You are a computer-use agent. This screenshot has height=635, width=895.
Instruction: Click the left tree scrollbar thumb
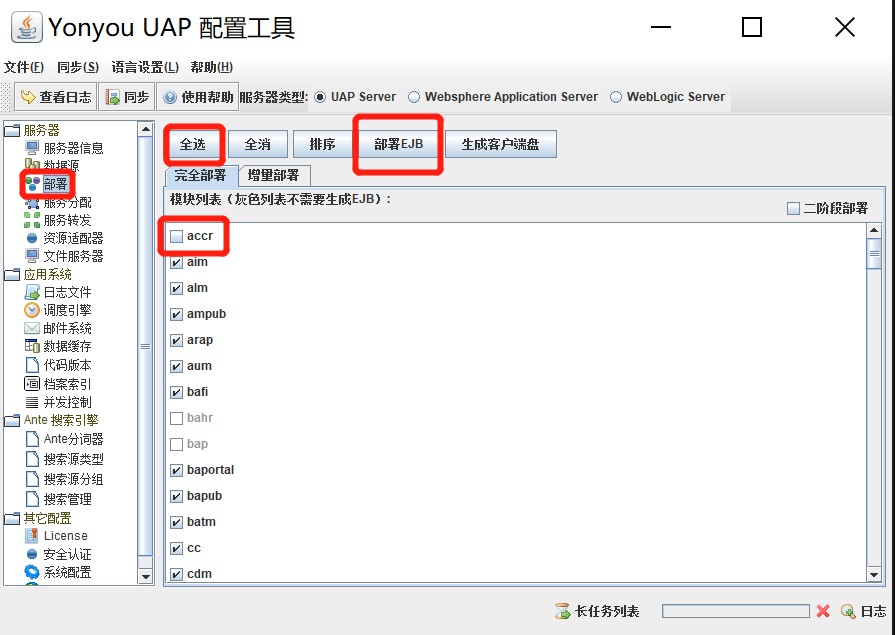(x=146, y=346)
